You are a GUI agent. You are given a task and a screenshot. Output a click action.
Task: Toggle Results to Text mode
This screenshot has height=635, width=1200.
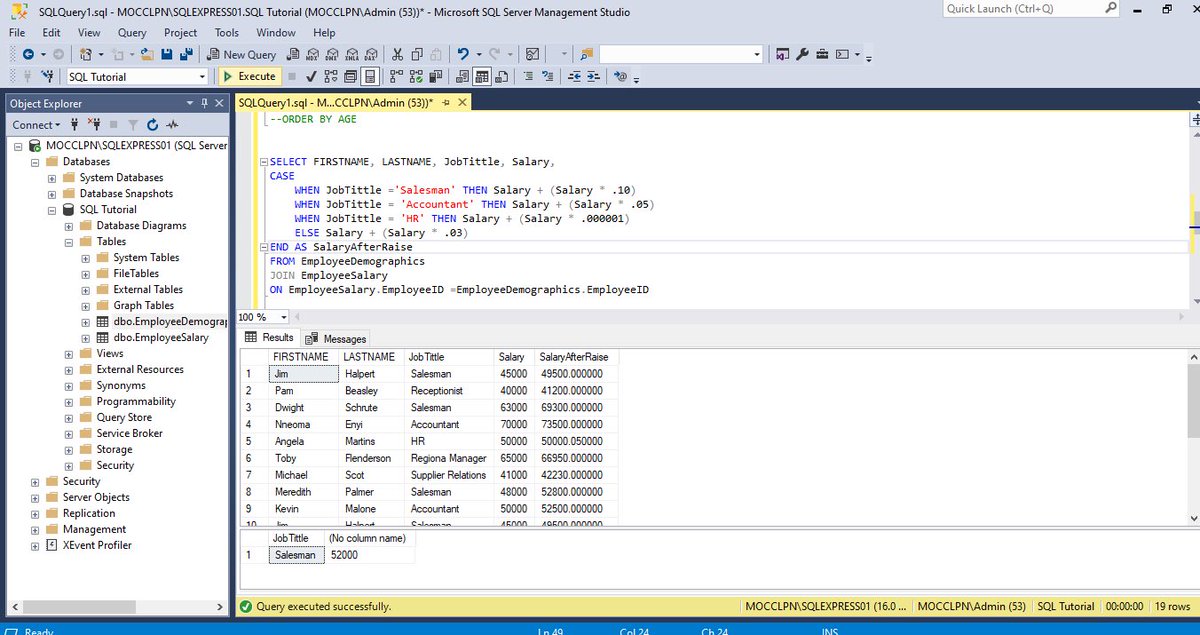point(462,77)
